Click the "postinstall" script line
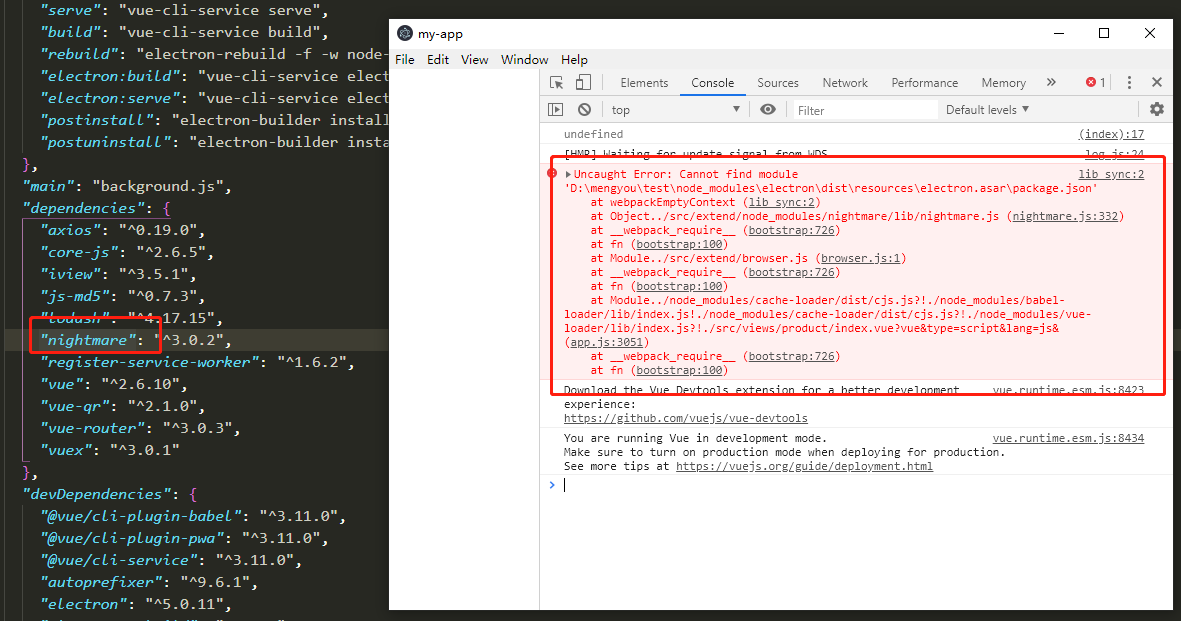Image resolution: width=1181 pixels, height=621 pixels. (x=214, y=120)
